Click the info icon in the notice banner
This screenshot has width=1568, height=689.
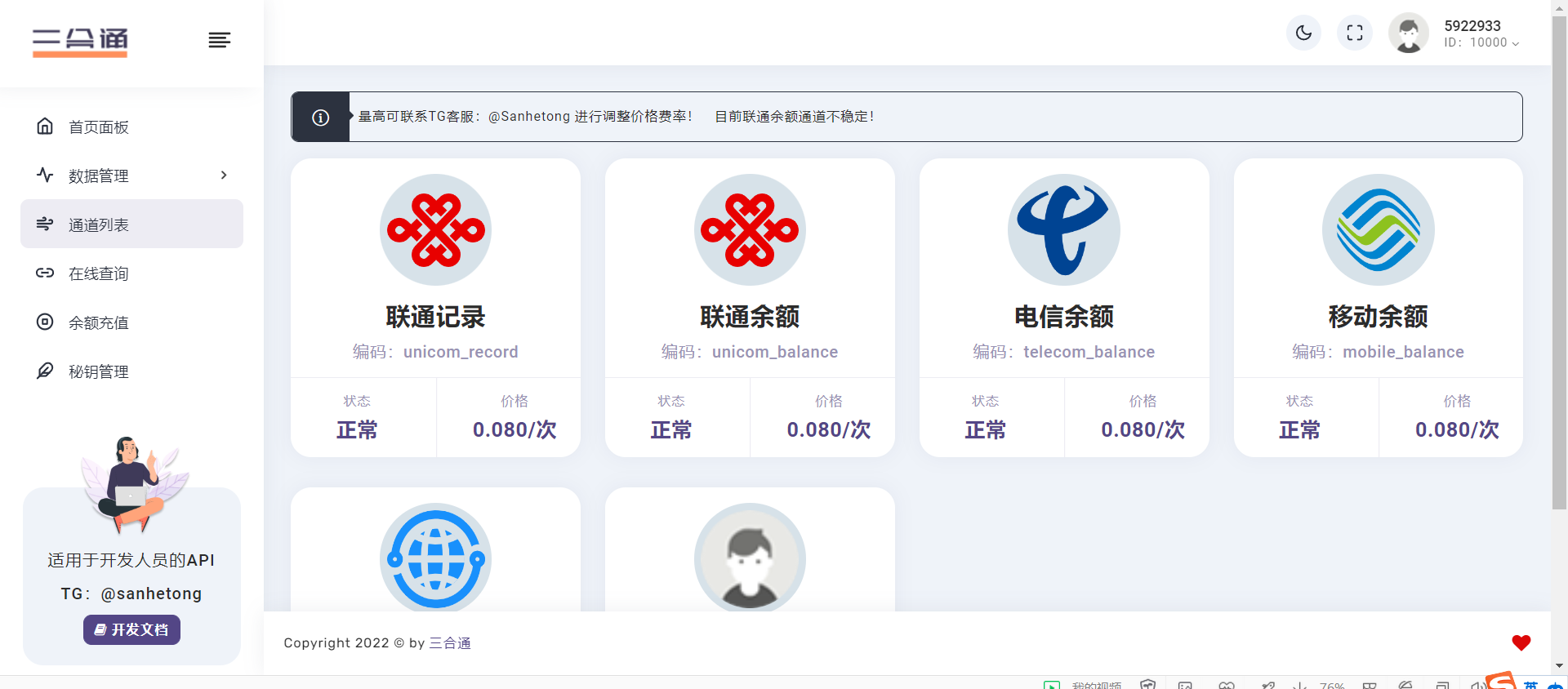pos(321,118)
